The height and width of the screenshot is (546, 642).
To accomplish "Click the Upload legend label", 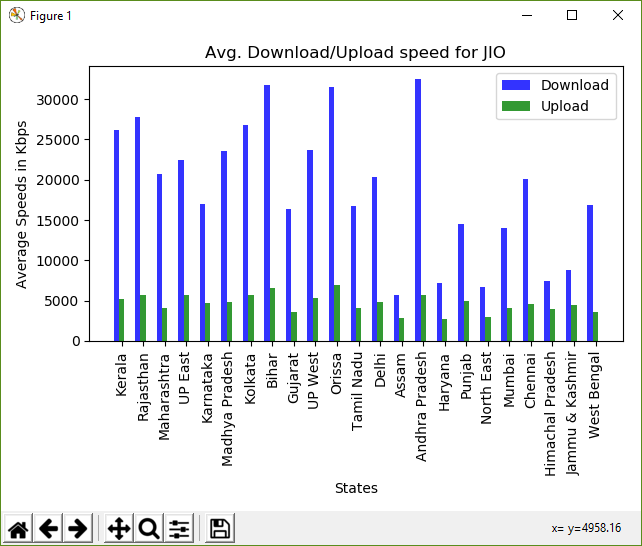I will point(565,106).
